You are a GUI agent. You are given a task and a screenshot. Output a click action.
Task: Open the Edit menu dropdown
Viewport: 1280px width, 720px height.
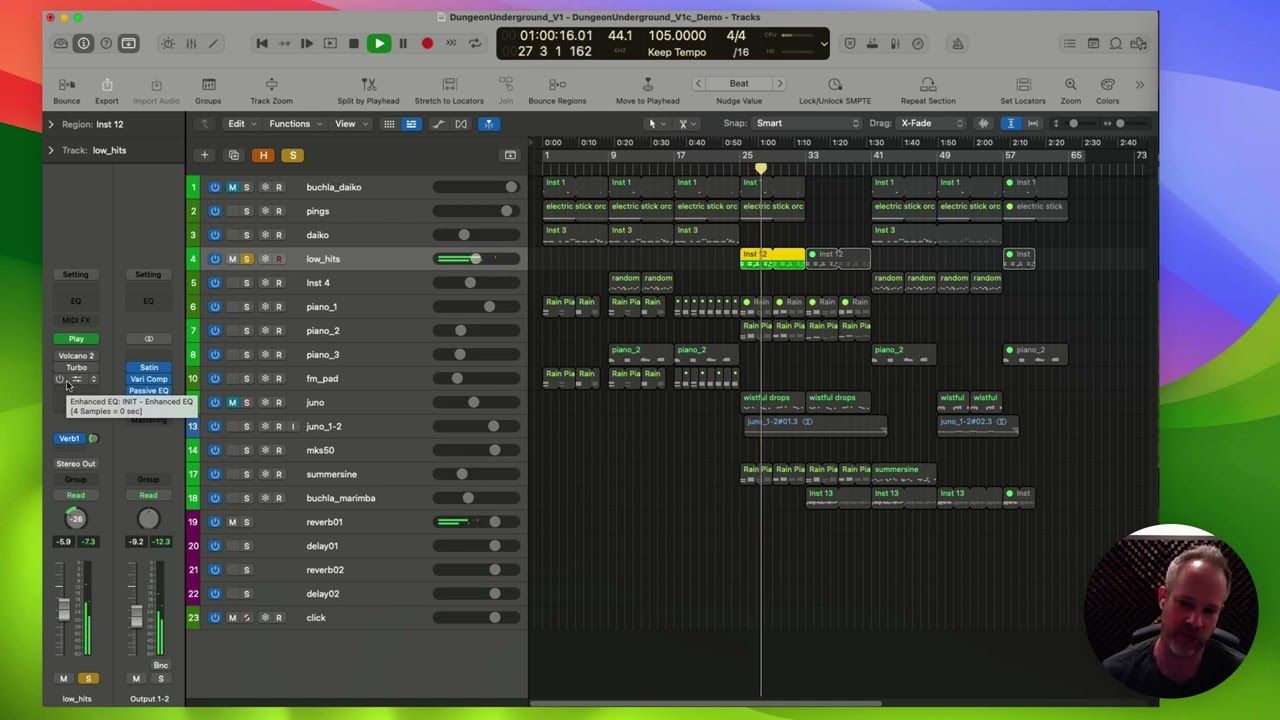(242, 124)
